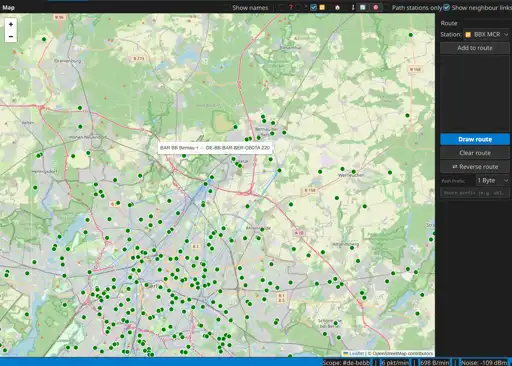
Task: Click the Draw route button
Action: pos(475,139)
